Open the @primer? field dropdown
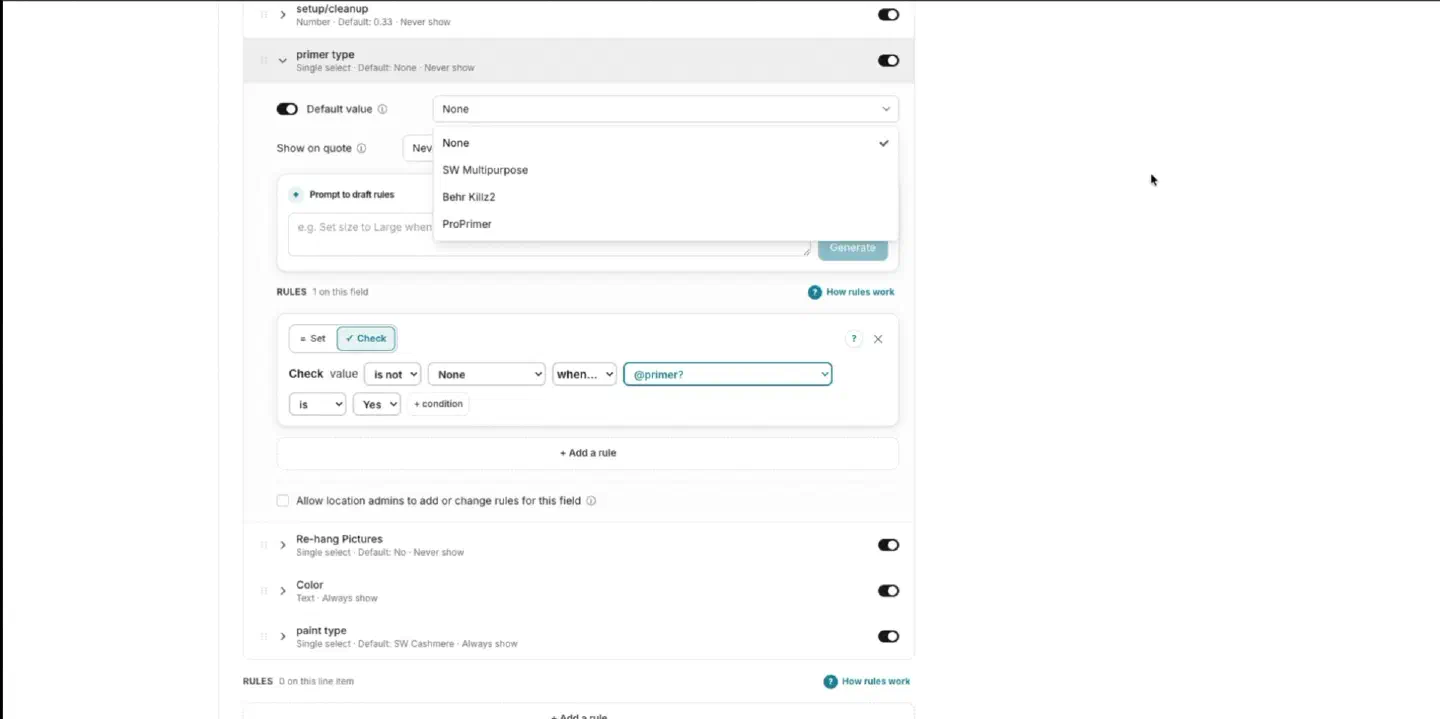The width and height of the screenshot is (1440, 719). tap(728, 374)
